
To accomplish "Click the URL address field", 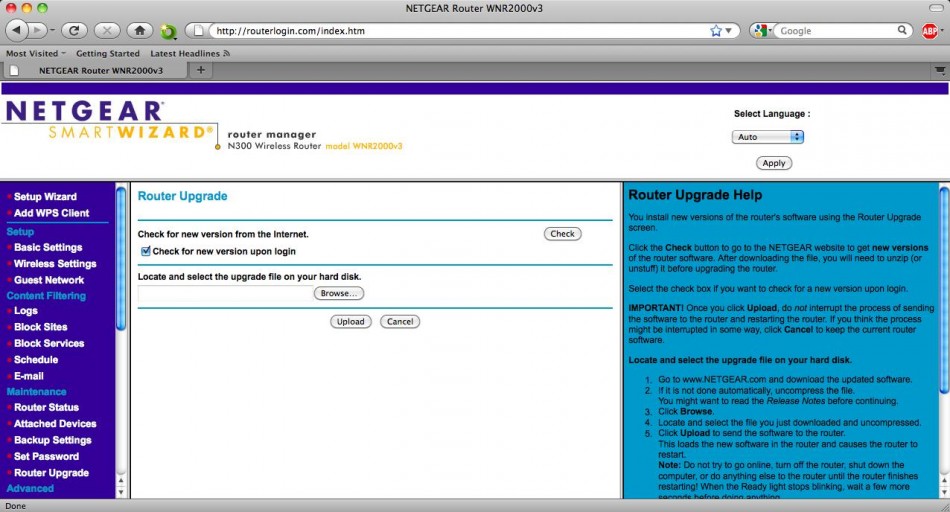I will (450, 31).
